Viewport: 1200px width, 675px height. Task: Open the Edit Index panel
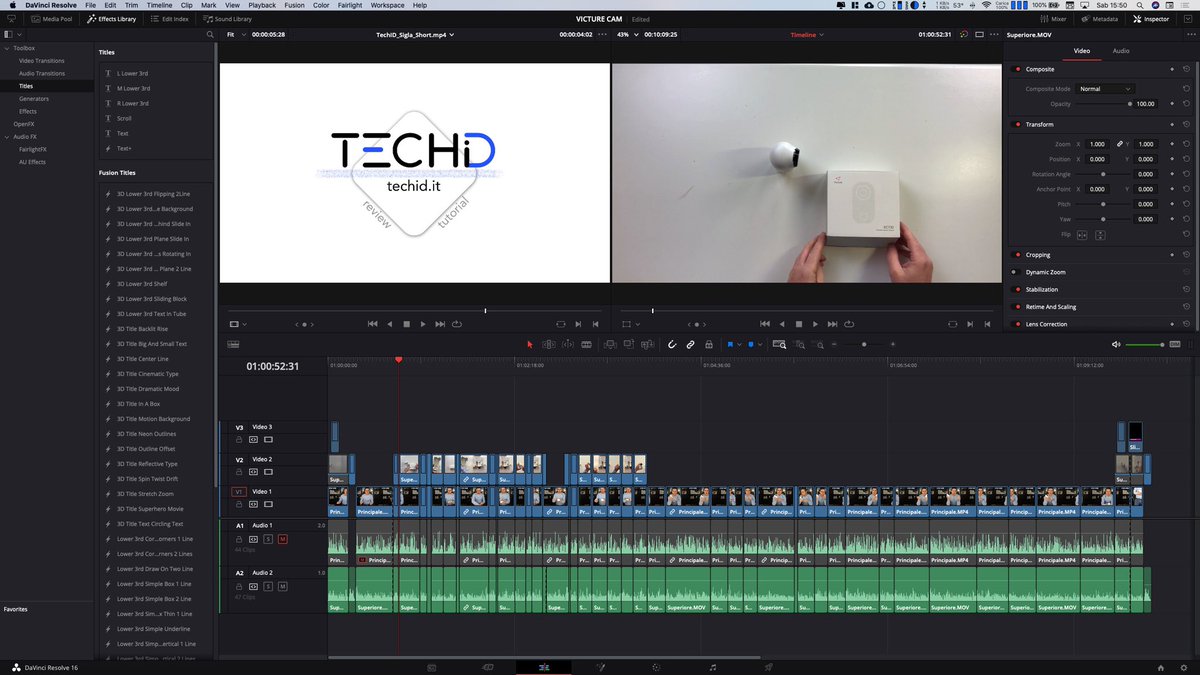170,19
